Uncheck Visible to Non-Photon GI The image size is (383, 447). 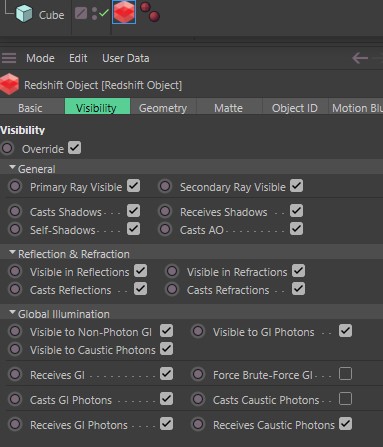(166, 331)
